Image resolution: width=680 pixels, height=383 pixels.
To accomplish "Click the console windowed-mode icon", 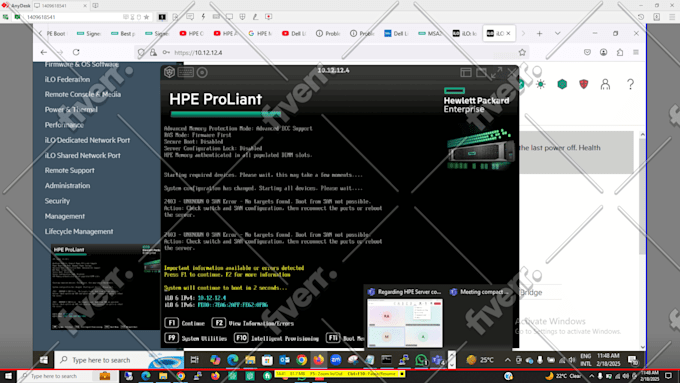I will 481,72.
